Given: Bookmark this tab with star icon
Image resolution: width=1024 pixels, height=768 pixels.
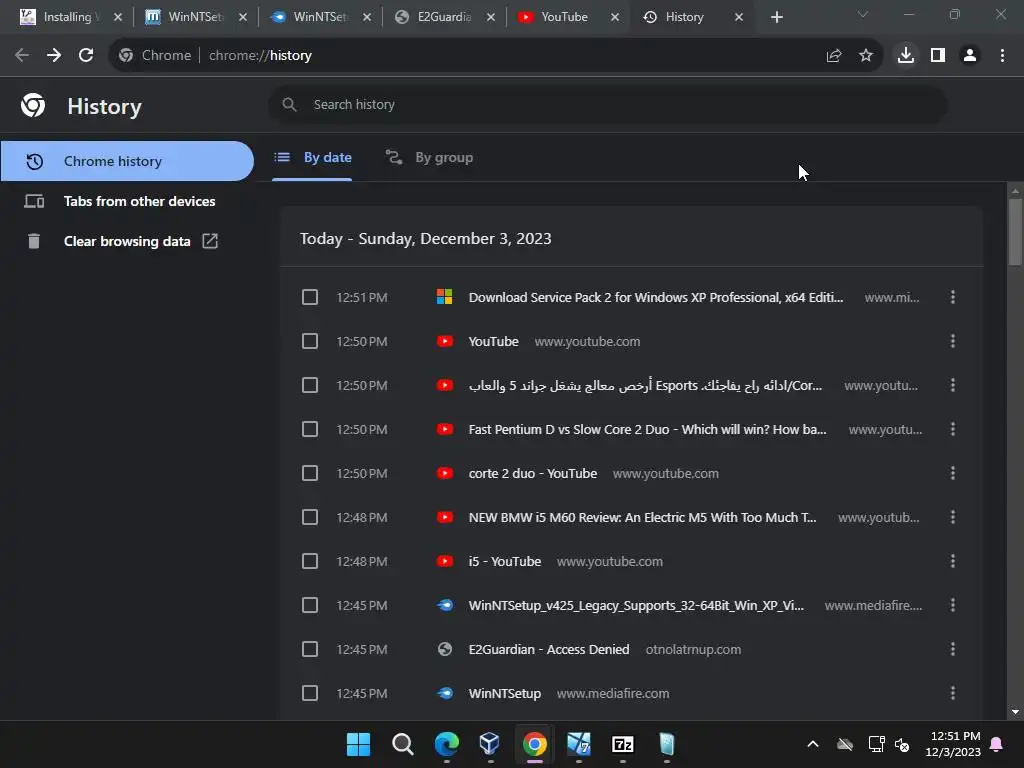Looking at the screenshot, I should point(866,56).
